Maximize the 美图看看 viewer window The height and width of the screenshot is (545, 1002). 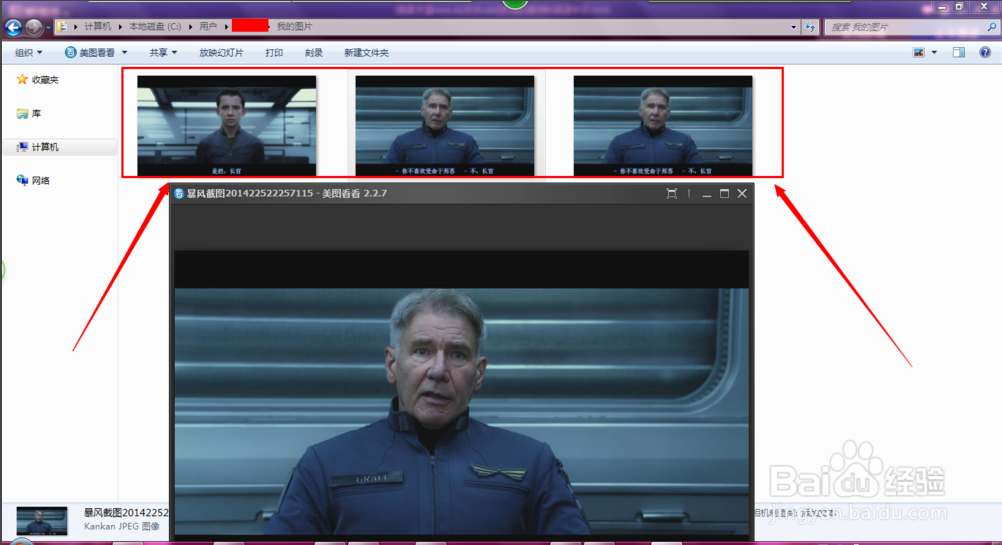pyautogui.click(x=725, y=194)
